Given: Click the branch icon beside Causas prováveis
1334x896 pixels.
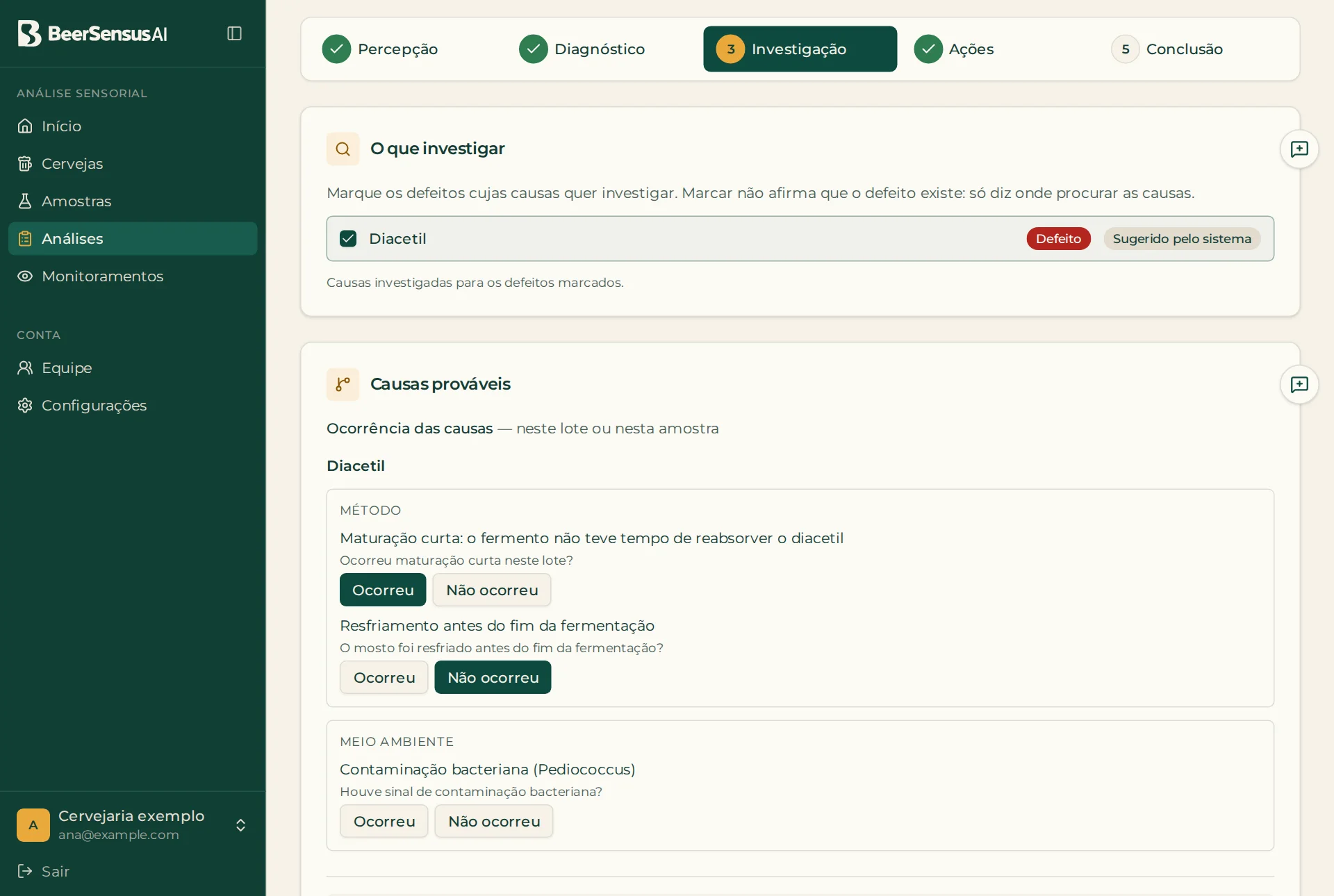Looking at the screenshot, I should pyautogui.click(x=343, y=384).
